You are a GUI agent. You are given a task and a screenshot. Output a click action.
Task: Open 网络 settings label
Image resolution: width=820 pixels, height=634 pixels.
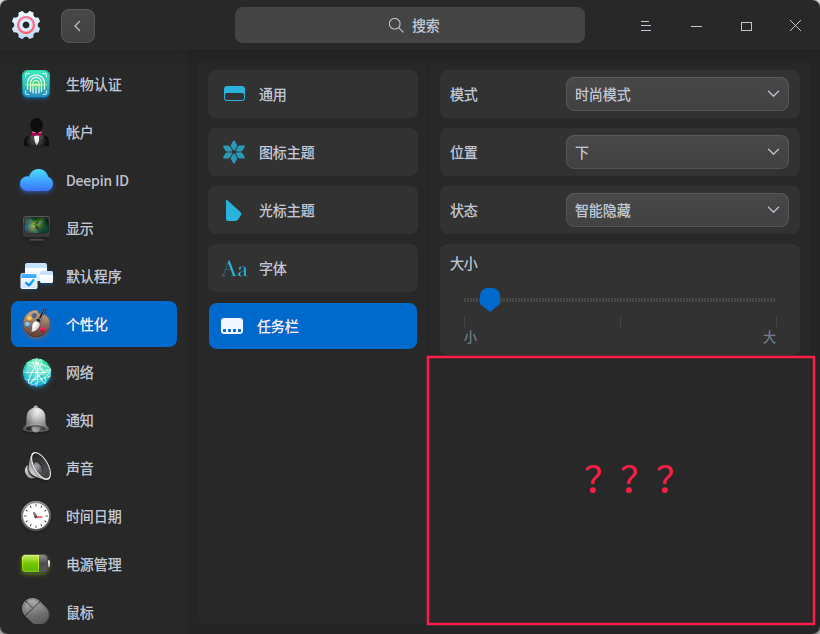pyautogui.click(x=79, y=372)
